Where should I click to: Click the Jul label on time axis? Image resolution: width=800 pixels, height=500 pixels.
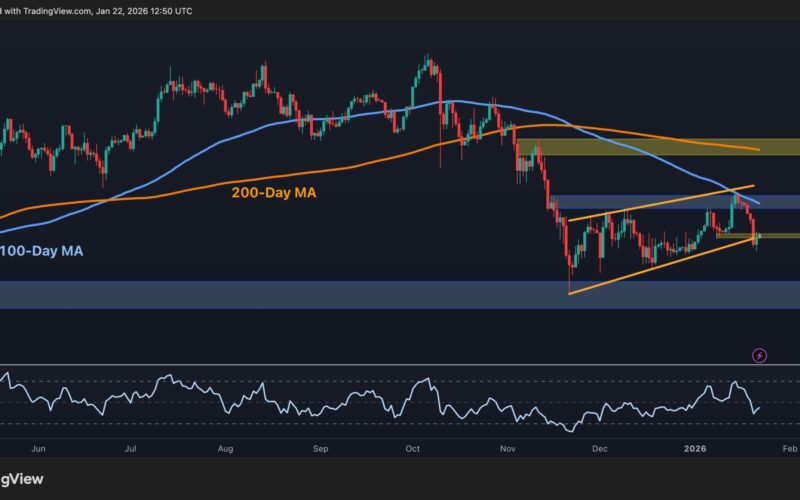(x=131, y=450)
